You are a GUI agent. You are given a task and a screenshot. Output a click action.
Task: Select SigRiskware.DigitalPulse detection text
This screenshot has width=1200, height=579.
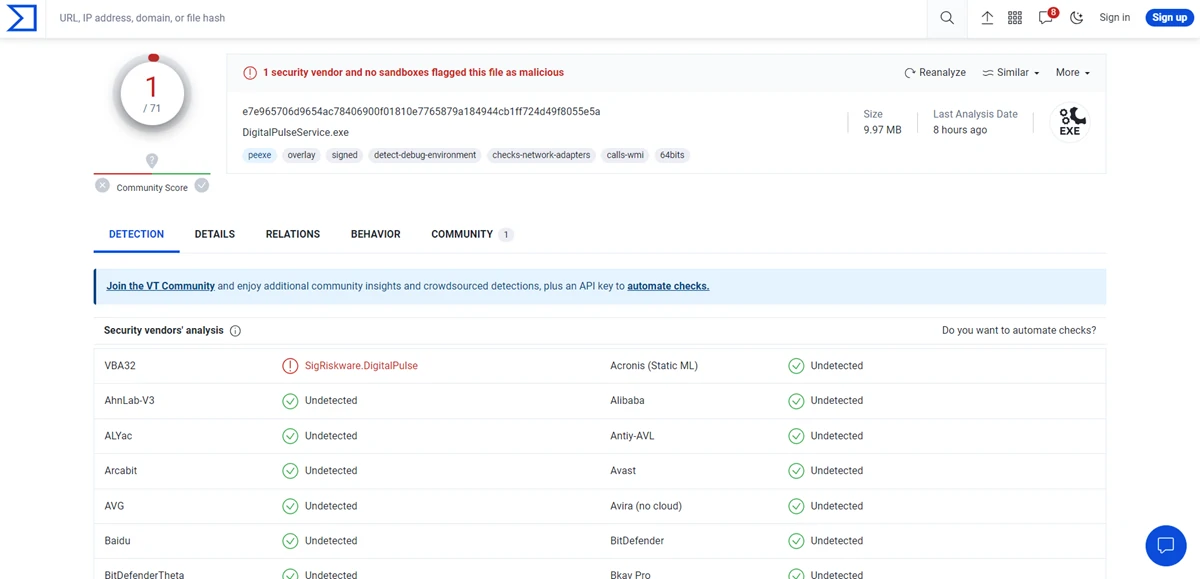(361, 366)
